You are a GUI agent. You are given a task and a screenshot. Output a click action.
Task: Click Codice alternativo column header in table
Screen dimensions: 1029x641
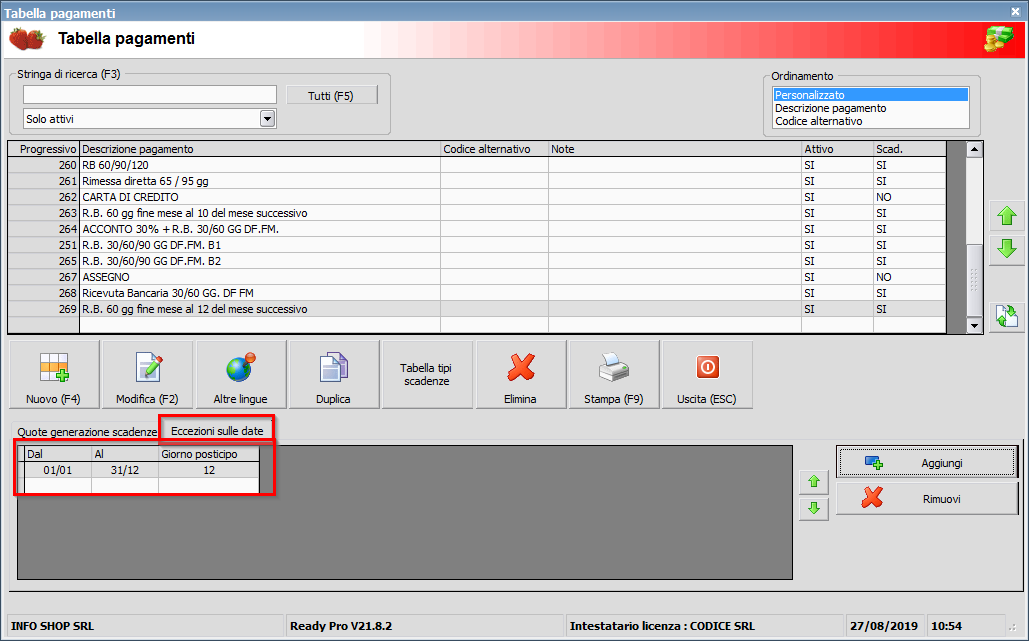[x=494, y=149]
